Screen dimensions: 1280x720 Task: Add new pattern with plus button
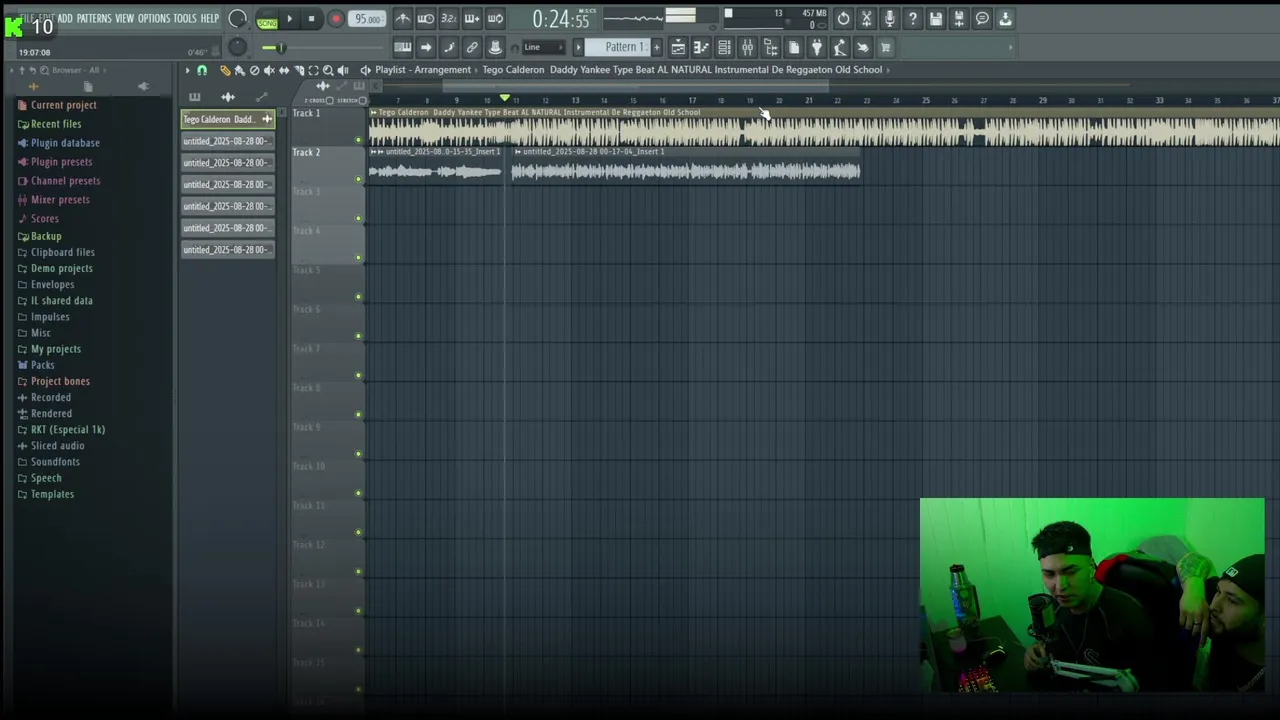pyautogui.click(x=656, y=47)
